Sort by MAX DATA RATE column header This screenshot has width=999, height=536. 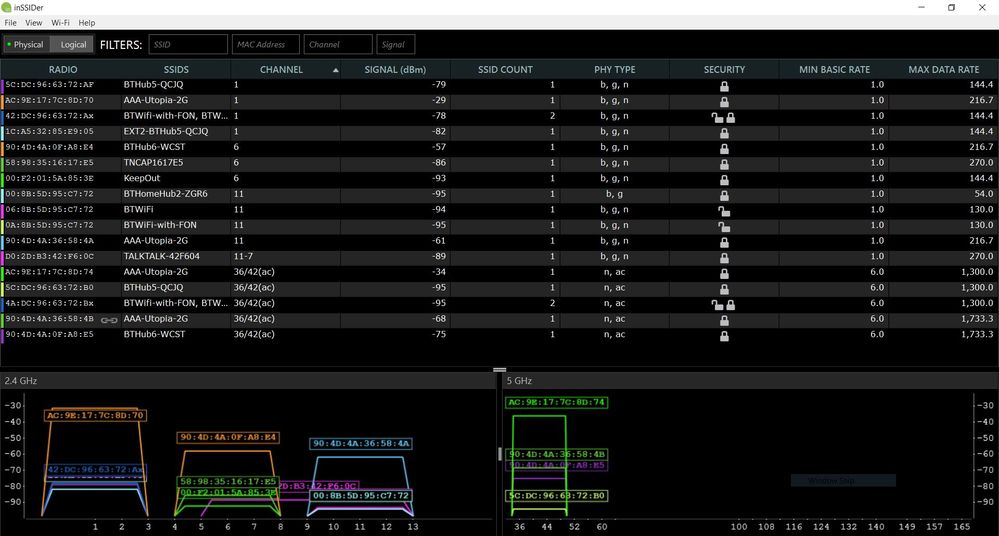click(x=944, y=69)
